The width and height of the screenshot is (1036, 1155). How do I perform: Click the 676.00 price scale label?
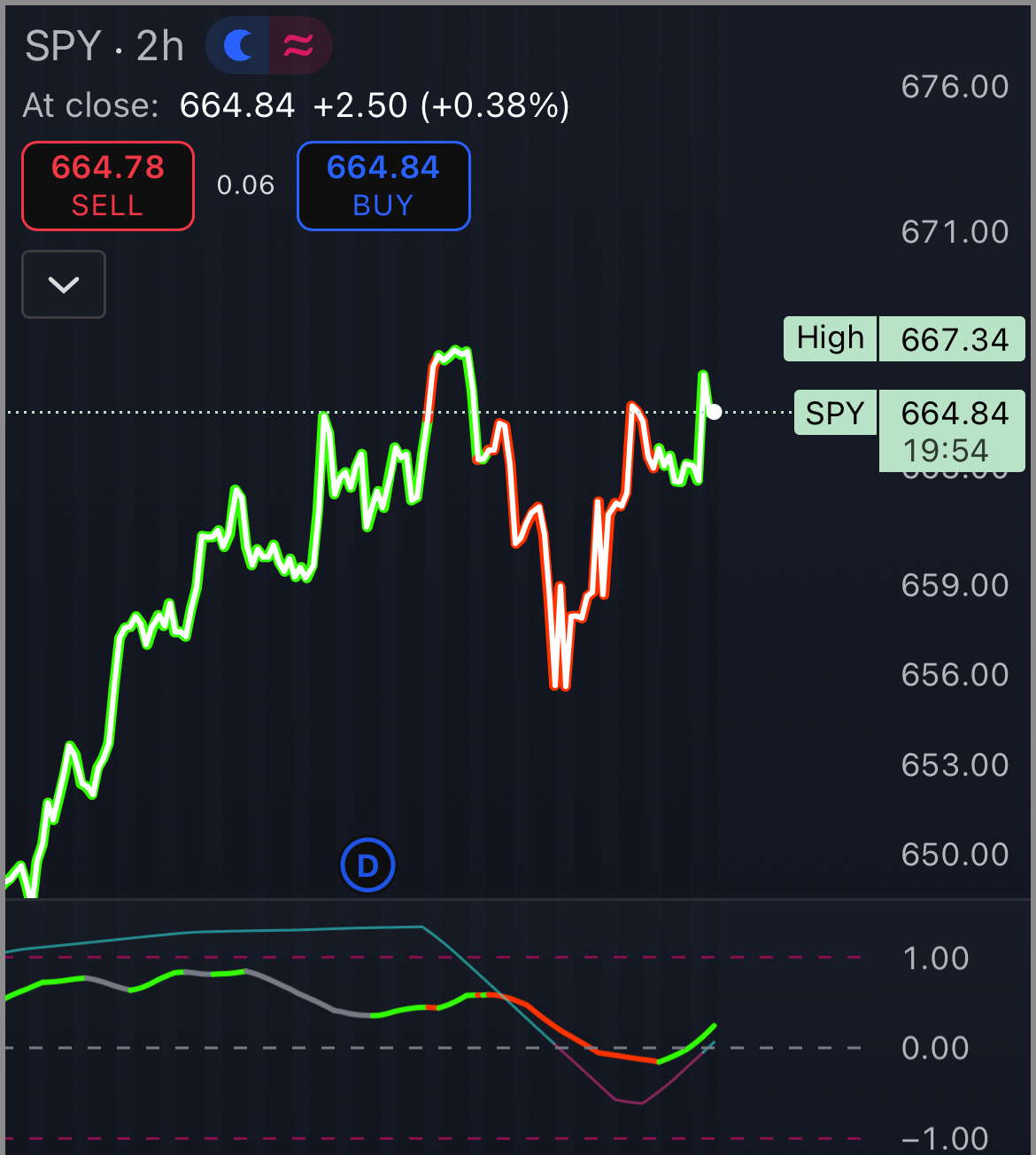(955, 87)
